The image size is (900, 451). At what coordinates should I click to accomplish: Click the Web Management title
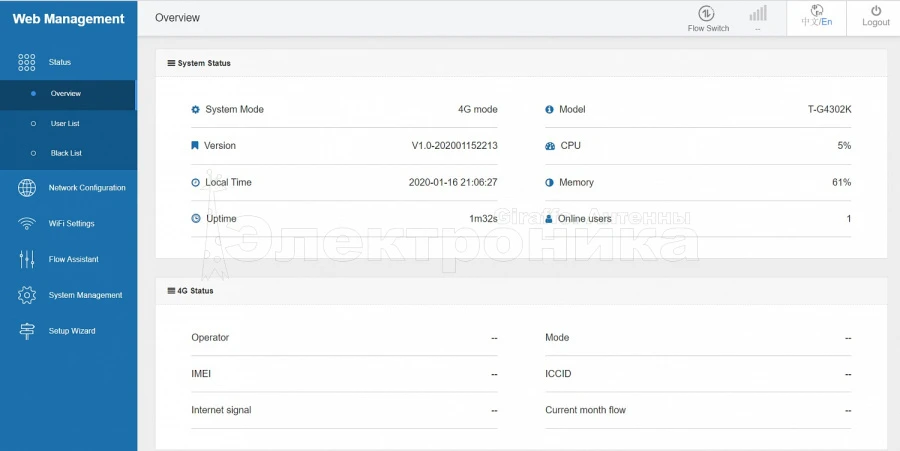click(x=68, y=19)
